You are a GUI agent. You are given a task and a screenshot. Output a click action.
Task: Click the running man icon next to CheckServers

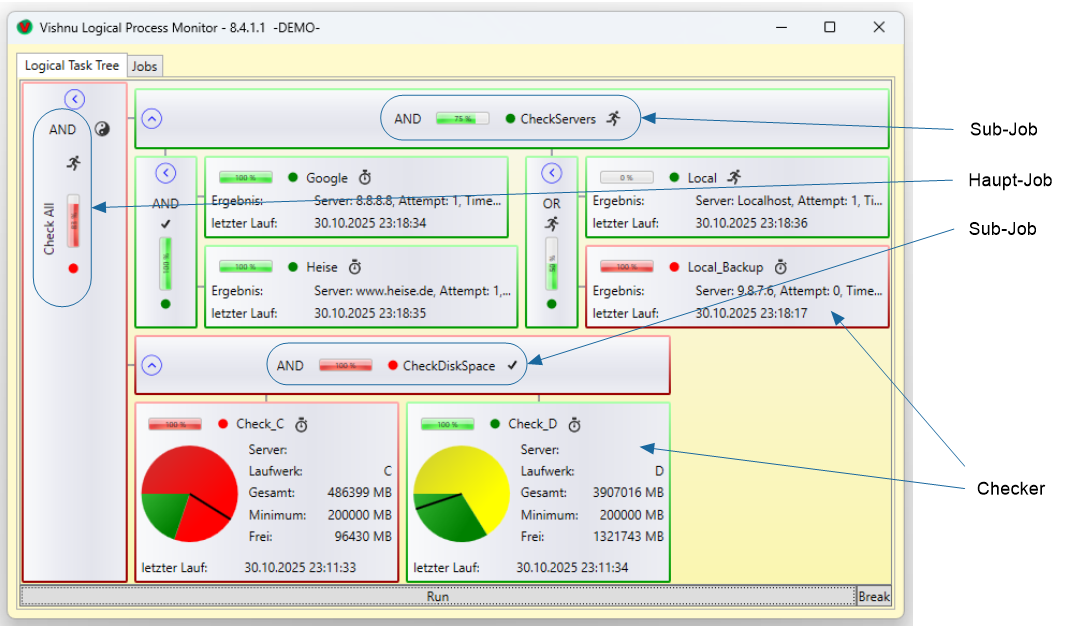click(614, 119)
